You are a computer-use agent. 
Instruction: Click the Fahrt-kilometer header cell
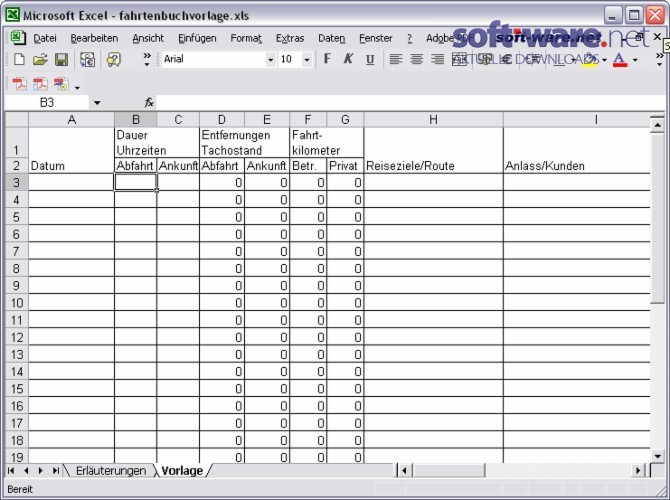pos(327,142)
